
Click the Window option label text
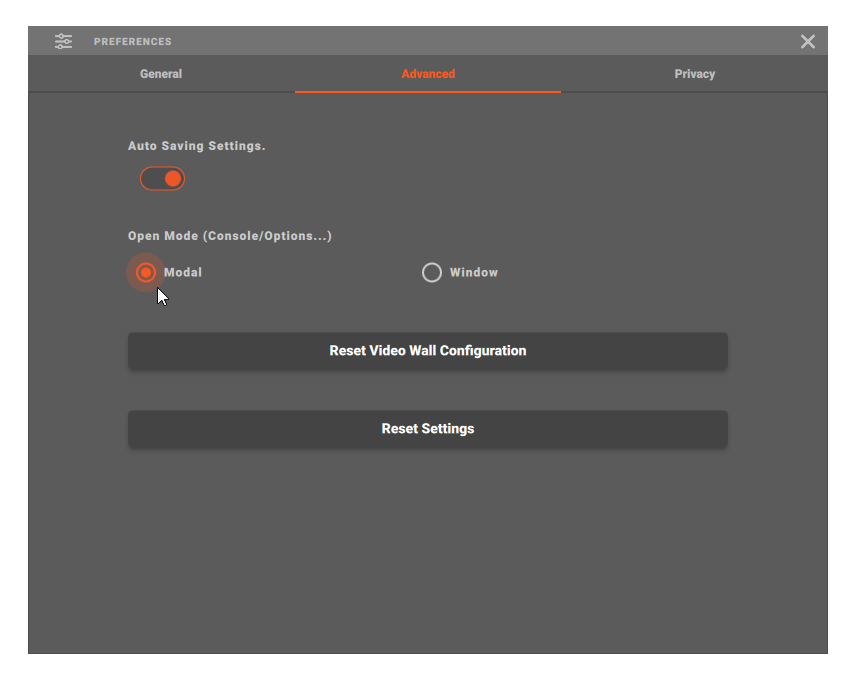pos(474,272)
